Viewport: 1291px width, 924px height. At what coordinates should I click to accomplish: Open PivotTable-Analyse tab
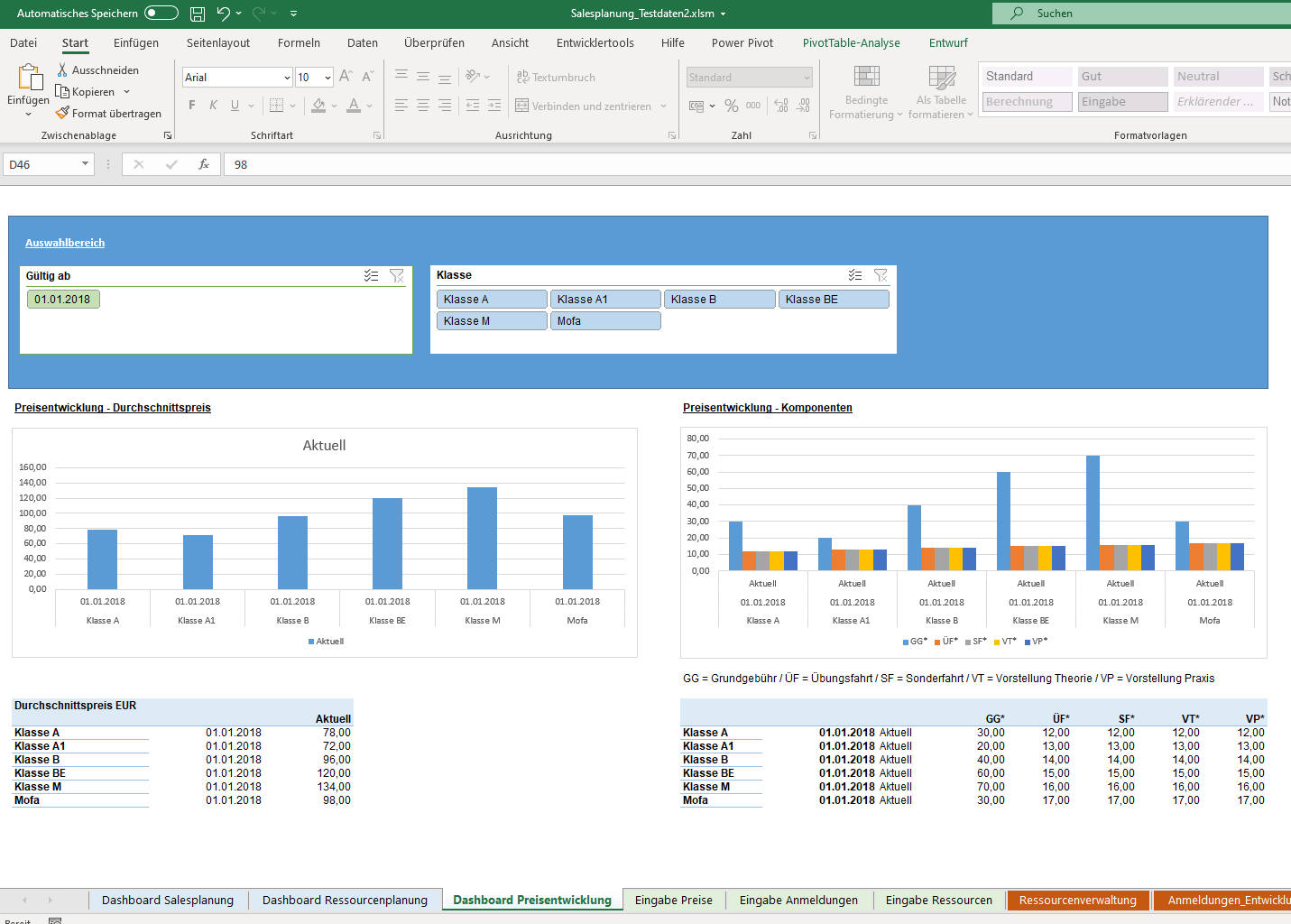coord(852,42)
